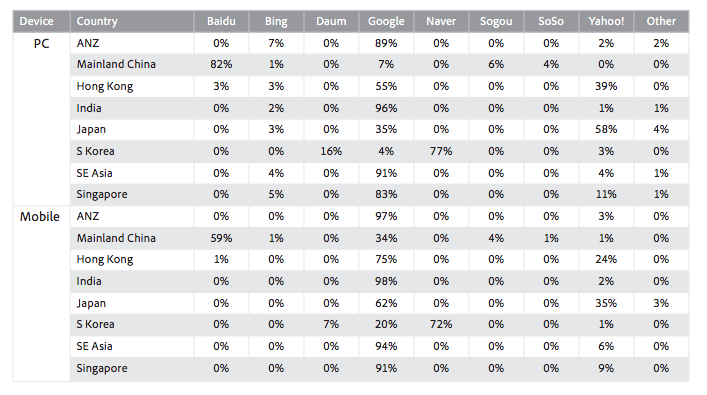The width and height of the screenshot is (707, 395).
Task: Click the 39% Yahoo! cell for PC Hong Kong
Action: [606, 86]
